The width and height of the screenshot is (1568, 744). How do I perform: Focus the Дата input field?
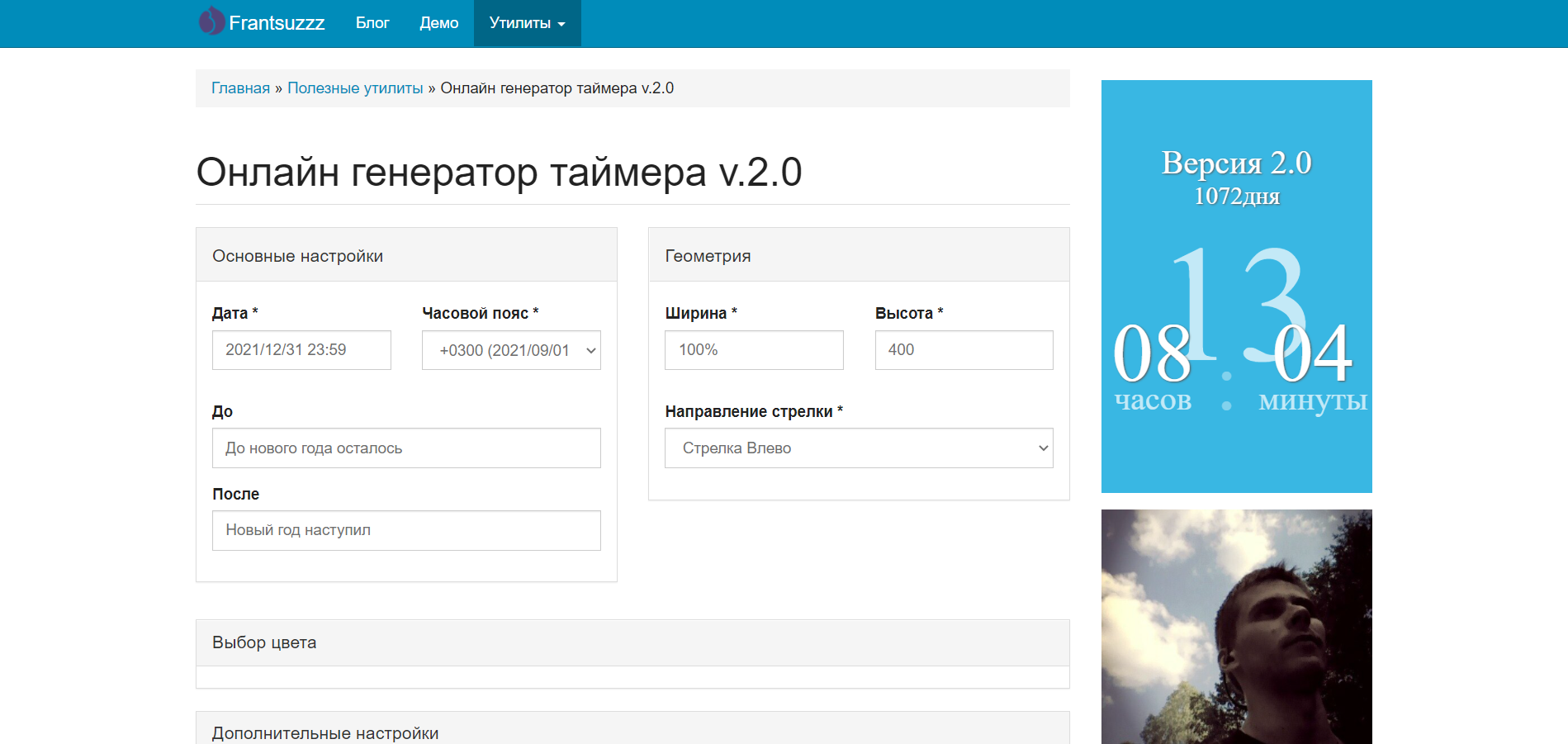(x=301, y=350)
